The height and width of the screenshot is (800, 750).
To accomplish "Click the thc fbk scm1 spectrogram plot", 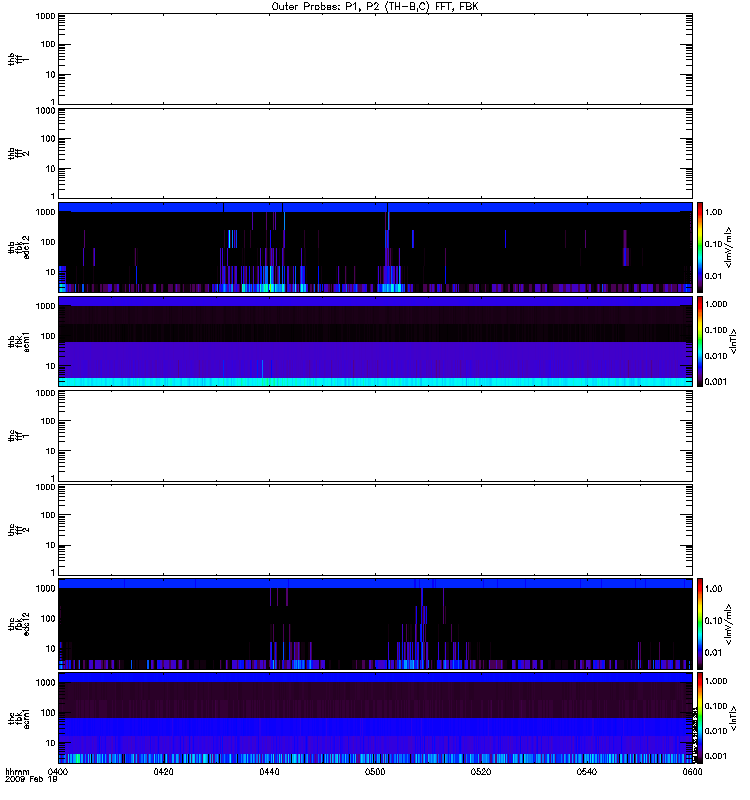I will tap(375, 718).
